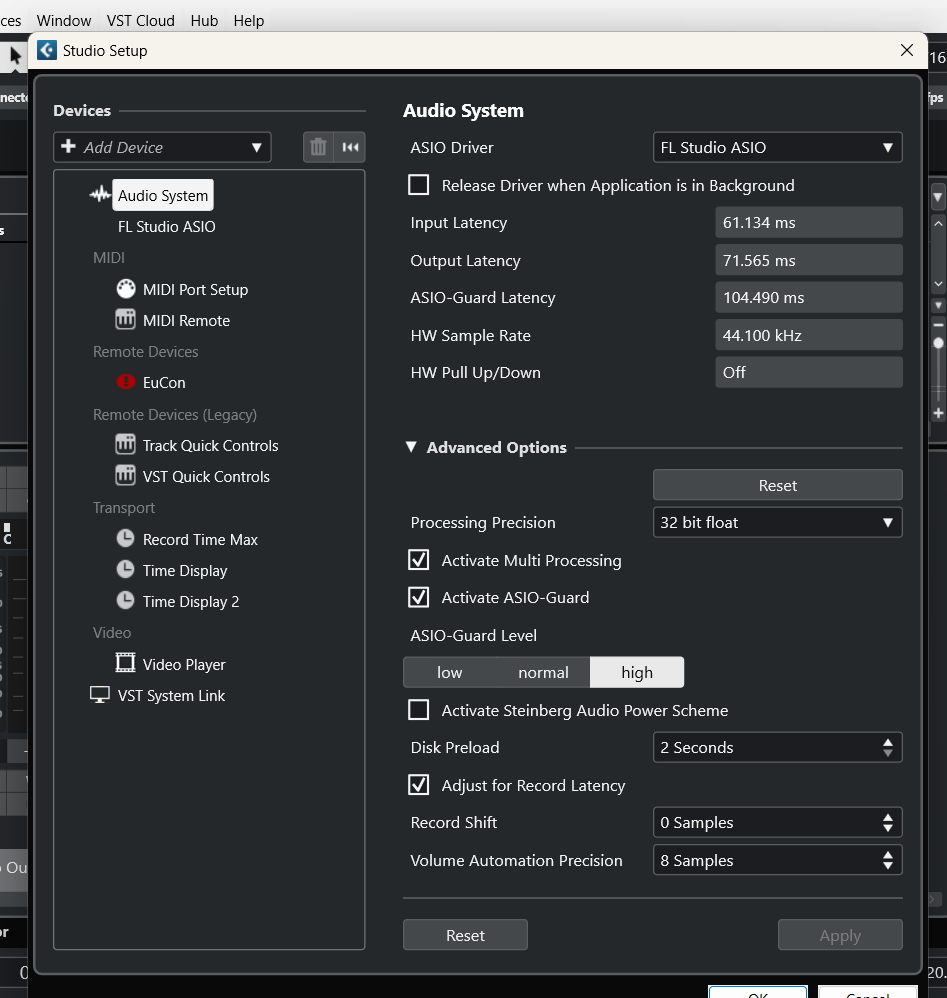
Task: Click plus icon in the Add Device box
Action: [x=68, y=146]
